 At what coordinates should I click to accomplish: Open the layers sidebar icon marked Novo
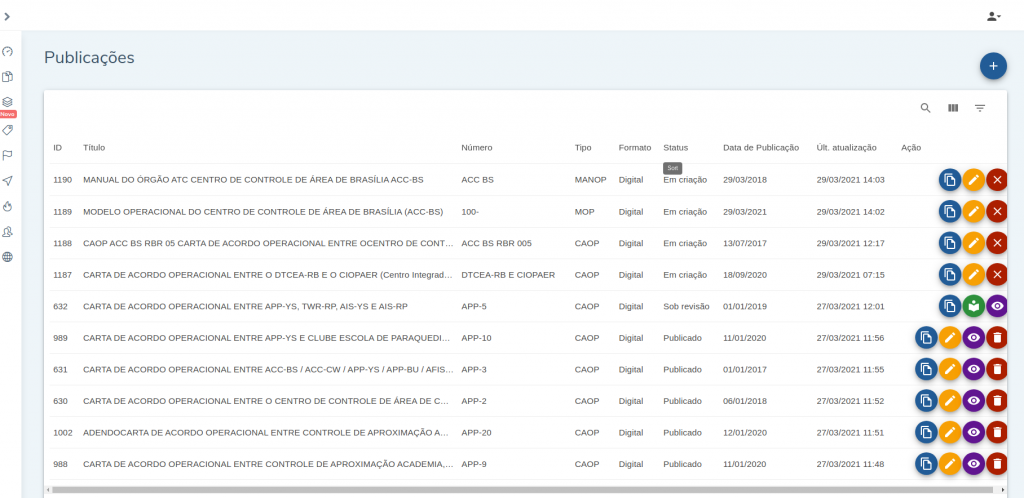[7, 102]
